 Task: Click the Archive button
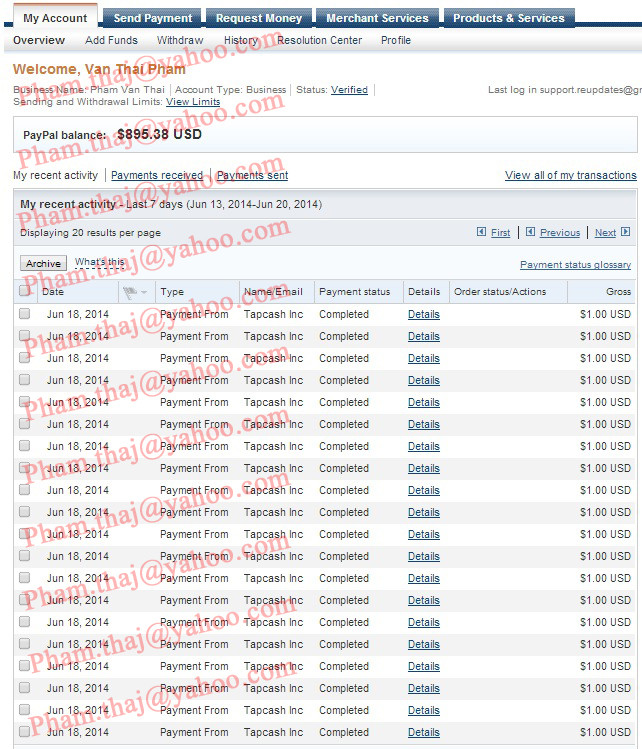pos(43,264)
